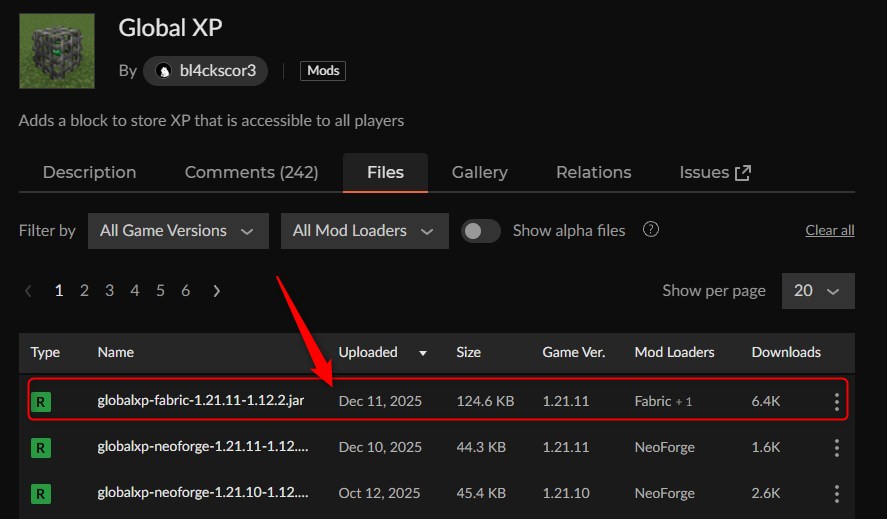Viewport: 887px width, 519px height.
Task: Open the Show per page 20 dropdown
Action: pyautogui.click(x=818, y=291)
